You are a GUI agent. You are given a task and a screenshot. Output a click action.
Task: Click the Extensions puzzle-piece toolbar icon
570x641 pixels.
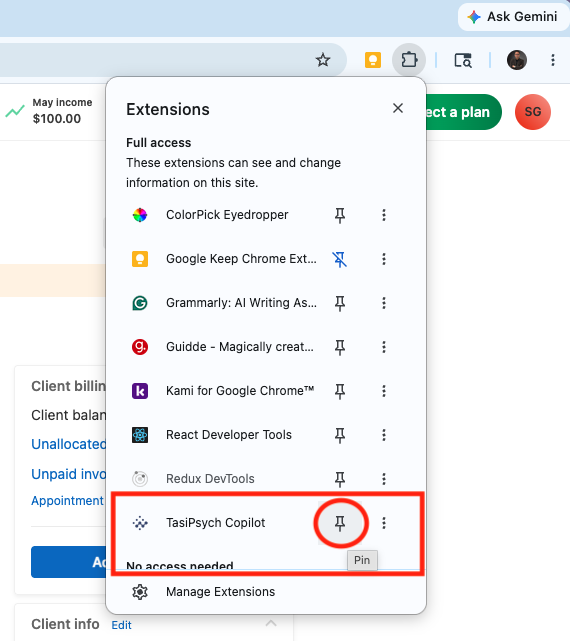coord(409,60)
